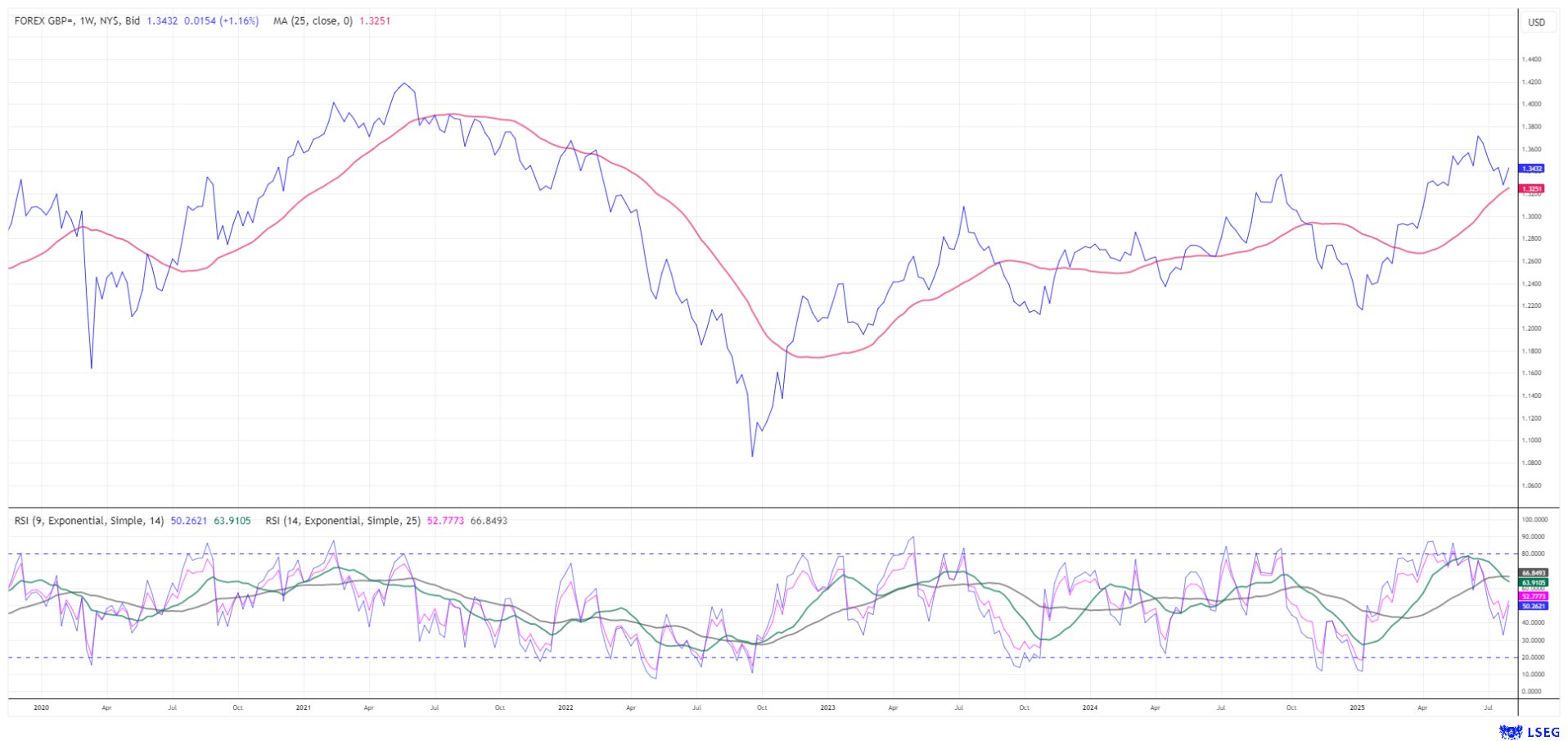Select the RSI (14, Exponential, Simple, 25) legend
The width and height of the screenshot is (1568, 741).
point(343,521)
